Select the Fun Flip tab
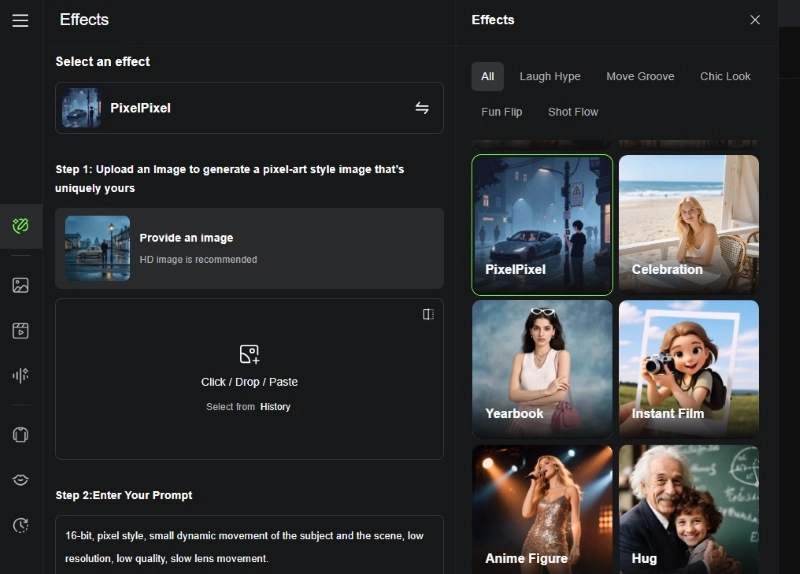This screenshot has width=800, height=574. point(502,112)
